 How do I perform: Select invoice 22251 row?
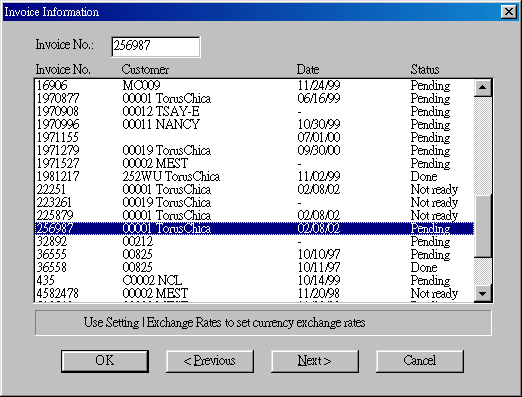254,189
